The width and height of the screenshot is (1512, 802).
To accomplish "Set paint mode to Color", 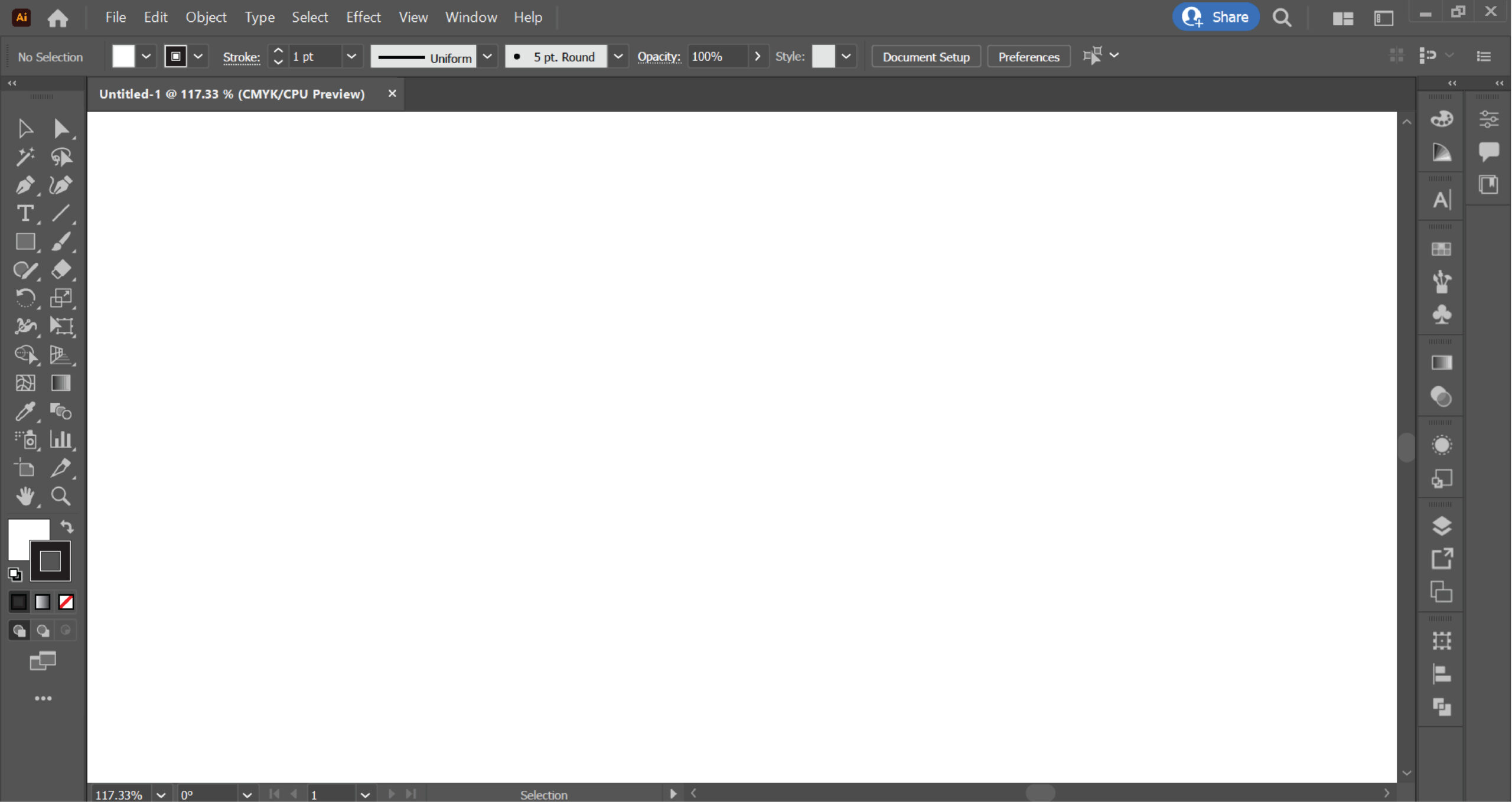I will 18,602.
